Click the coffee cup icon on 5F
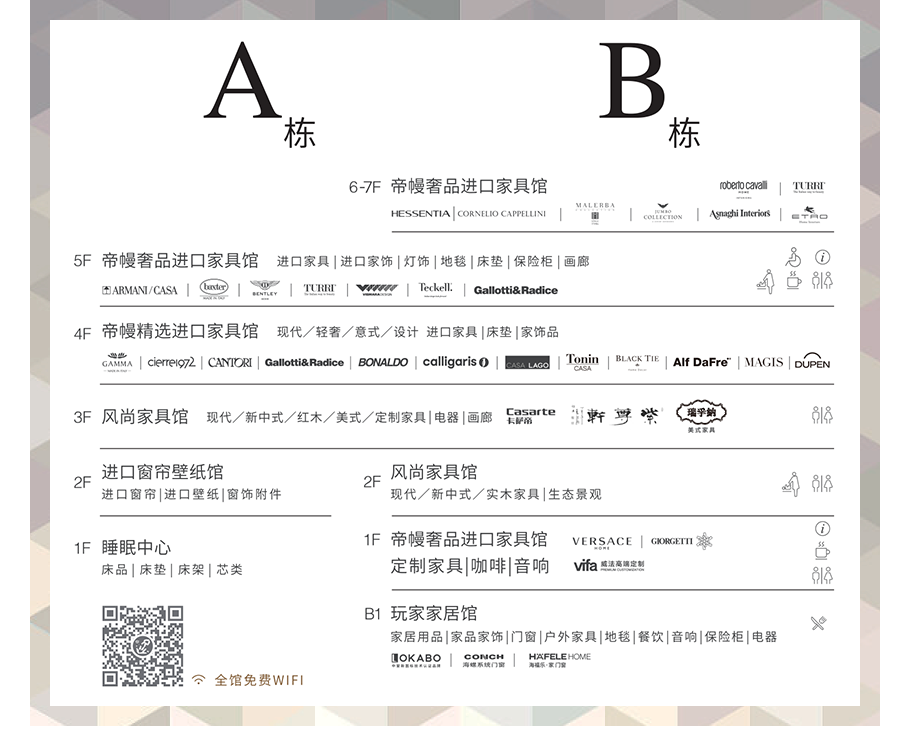 pyautogui.click(x=793, y=280)
